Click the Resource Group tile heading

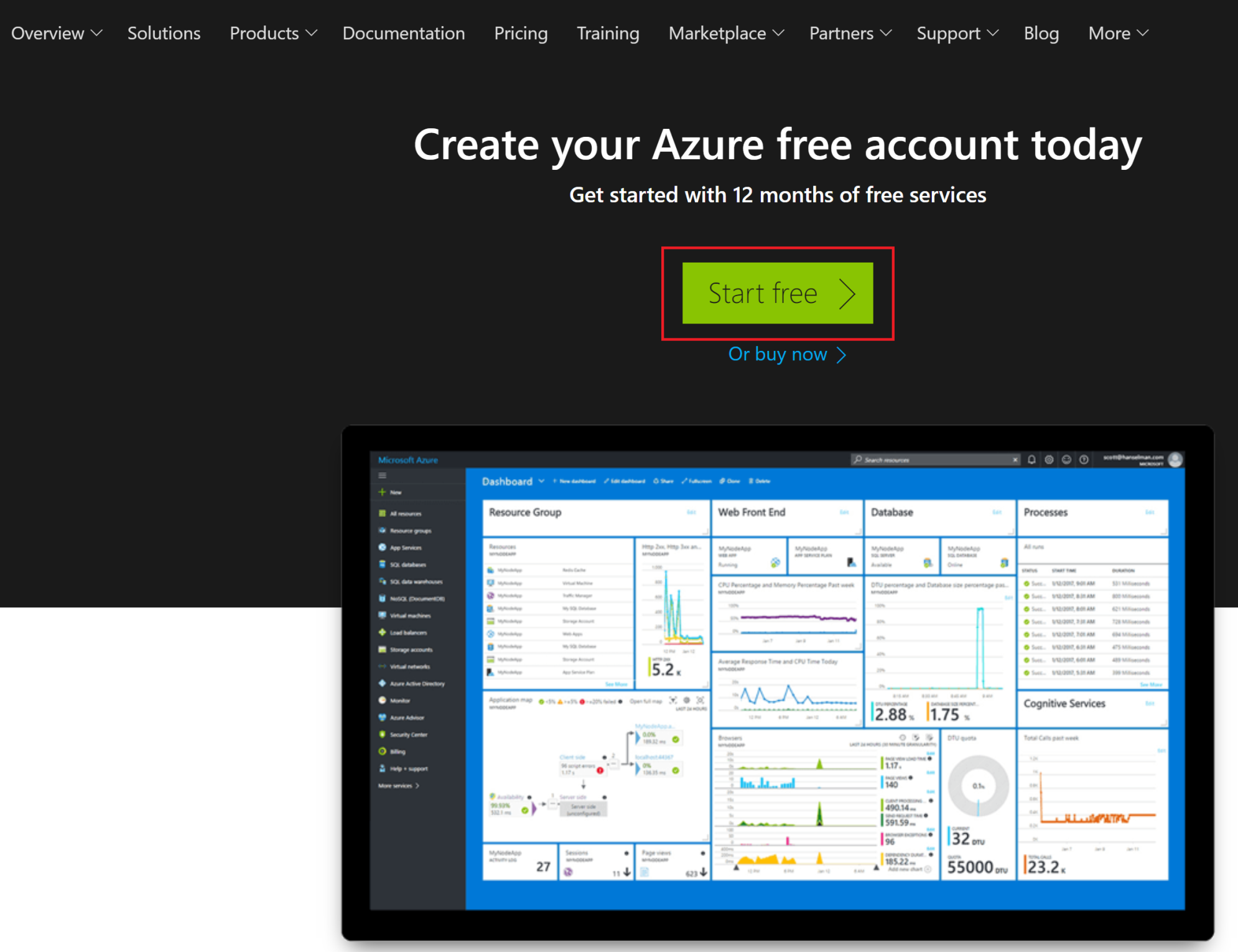tap(525, 512)
